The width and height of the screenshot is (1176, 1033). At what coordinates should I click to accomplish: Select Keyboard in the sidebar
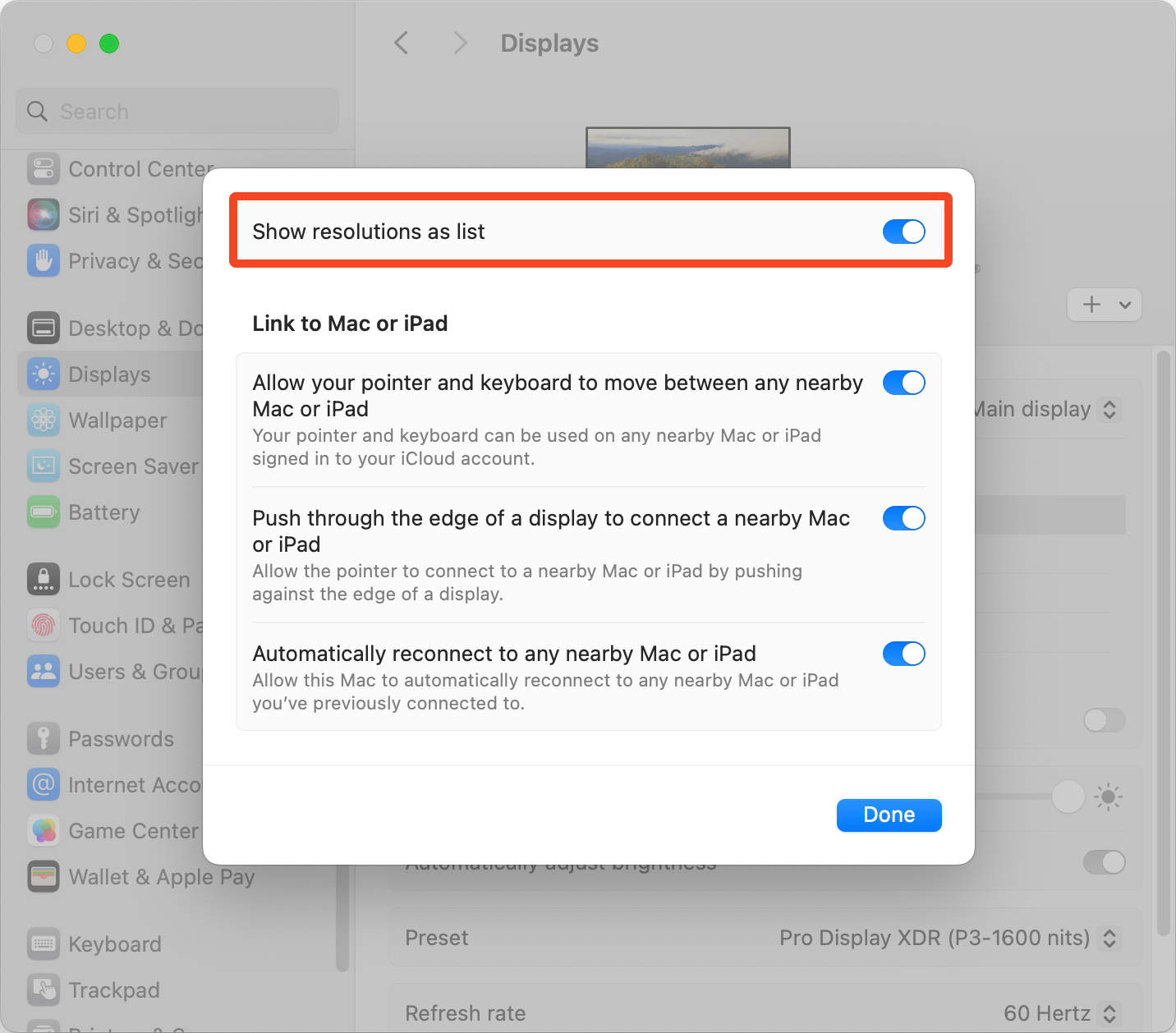tap(115, 944)
